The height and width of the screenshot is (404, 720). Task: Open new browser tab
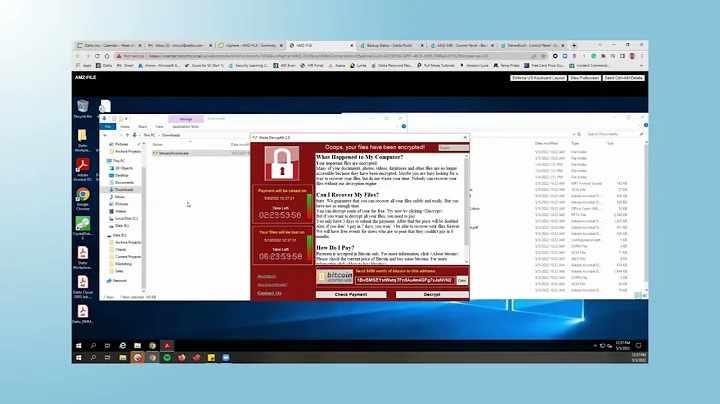click(574, 45)
